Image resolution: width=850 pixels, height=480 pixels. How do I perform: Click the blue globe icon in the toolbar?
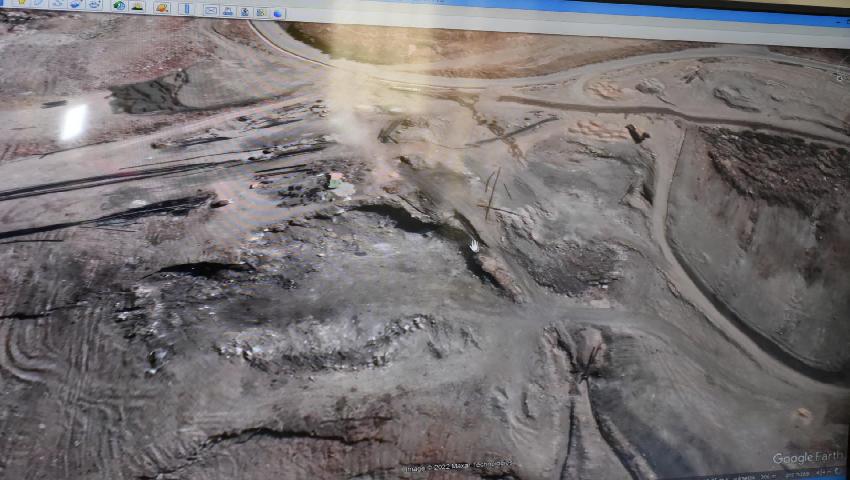(x=278, y=13)
